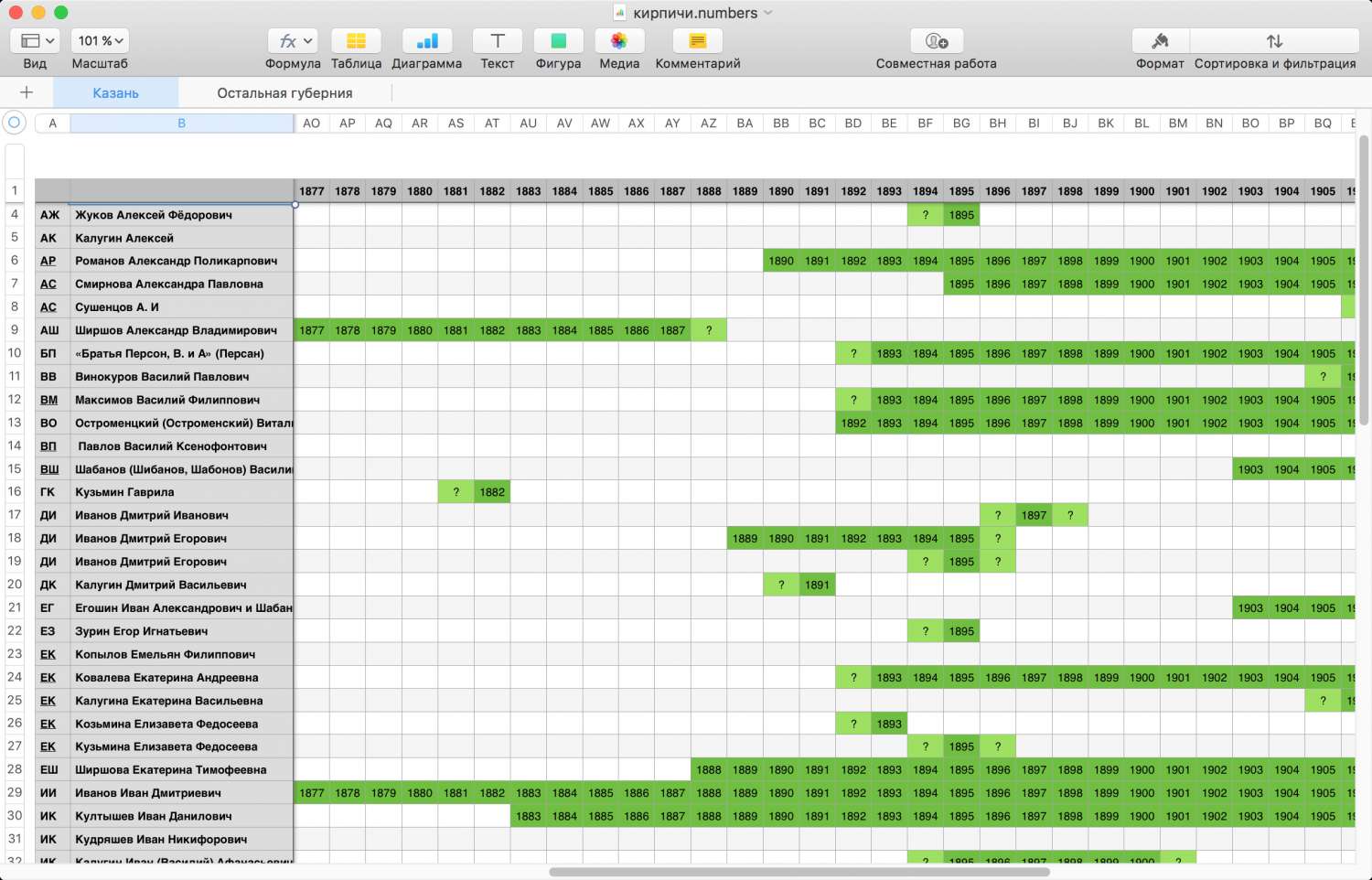
Task: Click green 1897 cell in Иванов Дмитрий Иванович row
Action: tap(1034, 515)
